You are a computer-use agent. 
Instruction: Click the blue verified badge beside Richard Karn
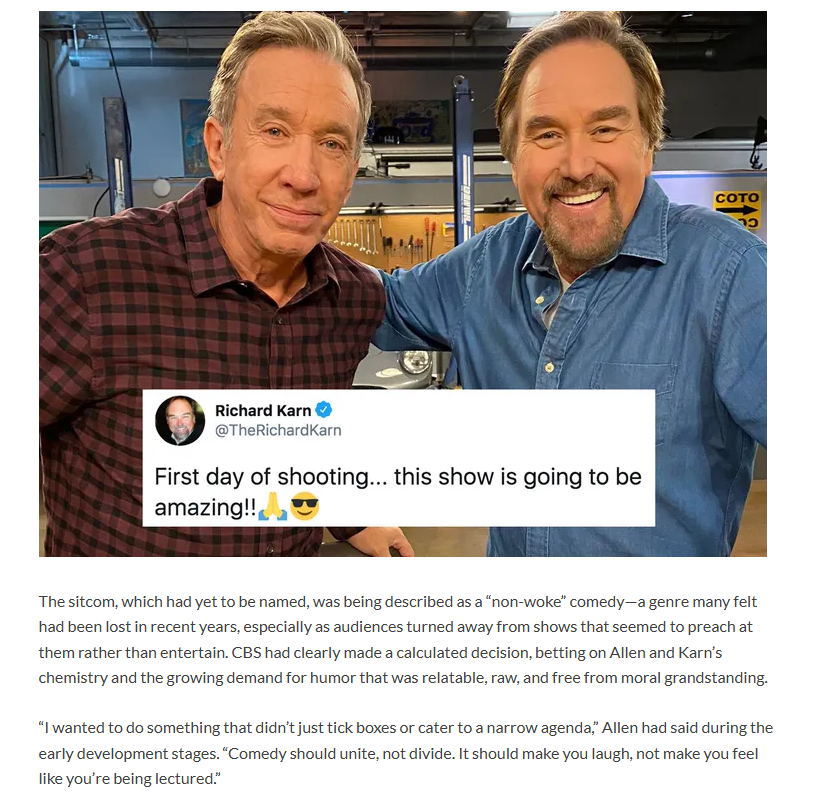click(x=324, y=410)
